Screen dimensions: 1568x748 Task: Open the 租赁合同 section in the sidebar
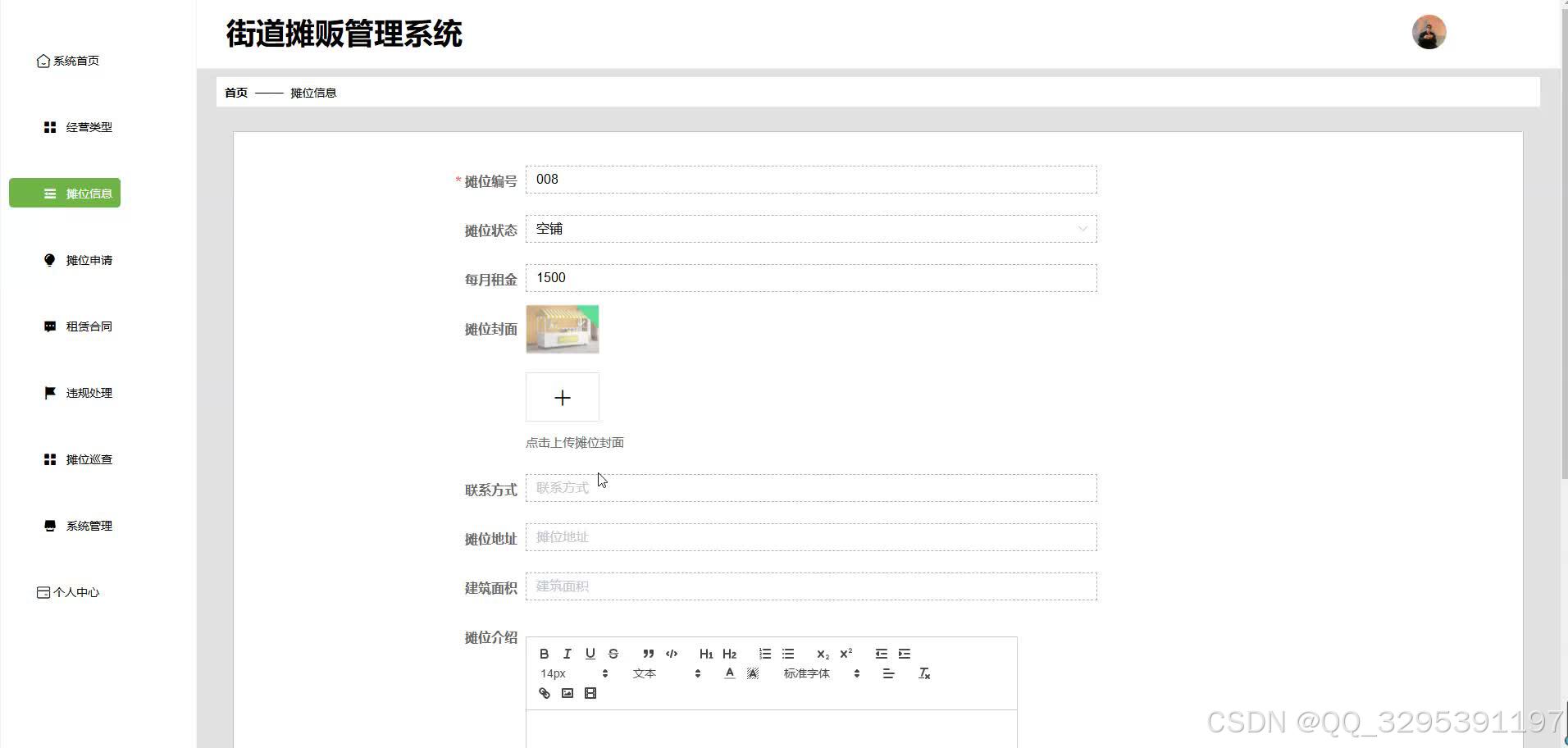[89, 326]
